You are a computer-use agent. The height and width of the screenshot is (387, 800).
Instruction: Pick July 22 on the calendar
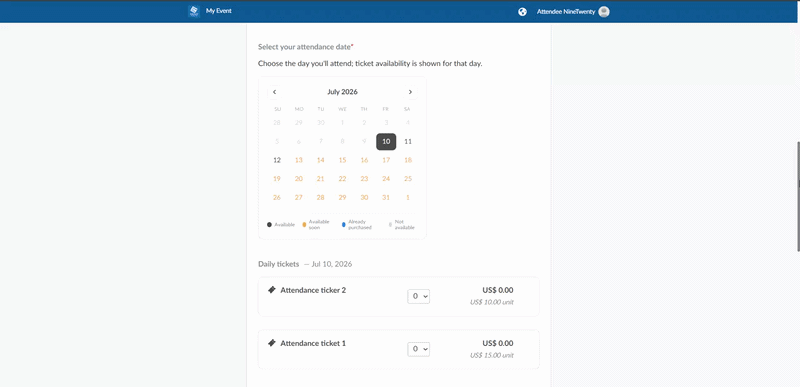click(x=342, y=179)
